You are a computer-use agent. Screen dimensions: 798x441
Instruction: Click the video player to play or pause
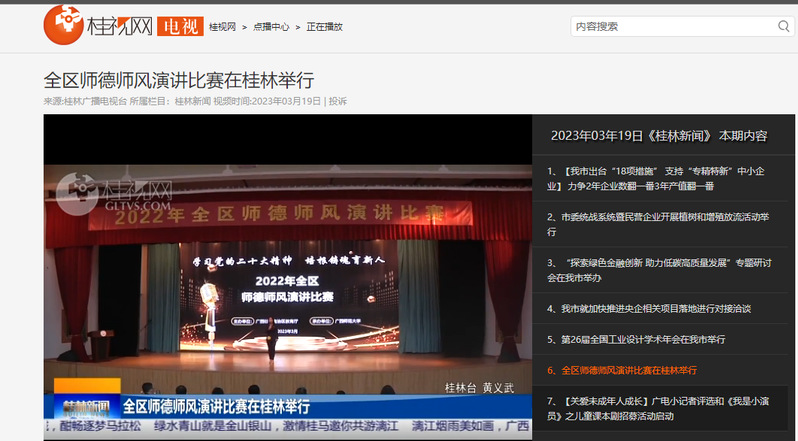(x=286, y=280)
